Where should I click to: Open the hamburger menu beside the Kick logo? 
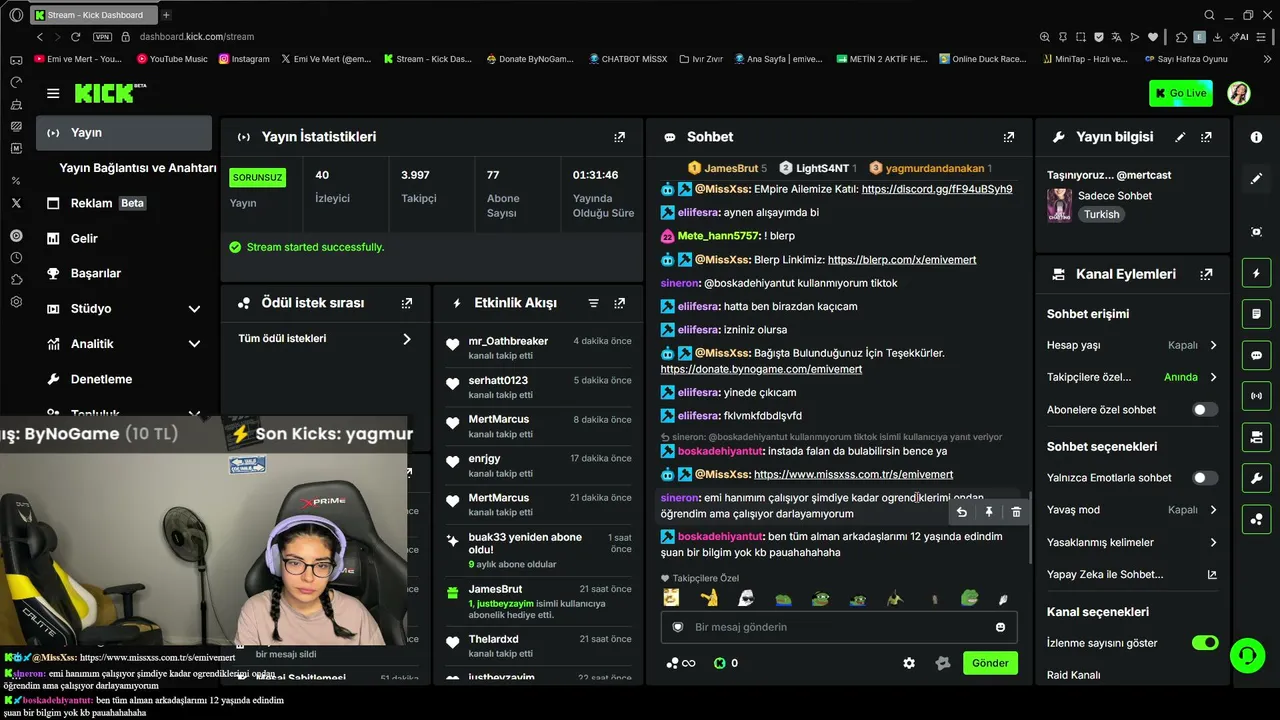tap(53, 93)
